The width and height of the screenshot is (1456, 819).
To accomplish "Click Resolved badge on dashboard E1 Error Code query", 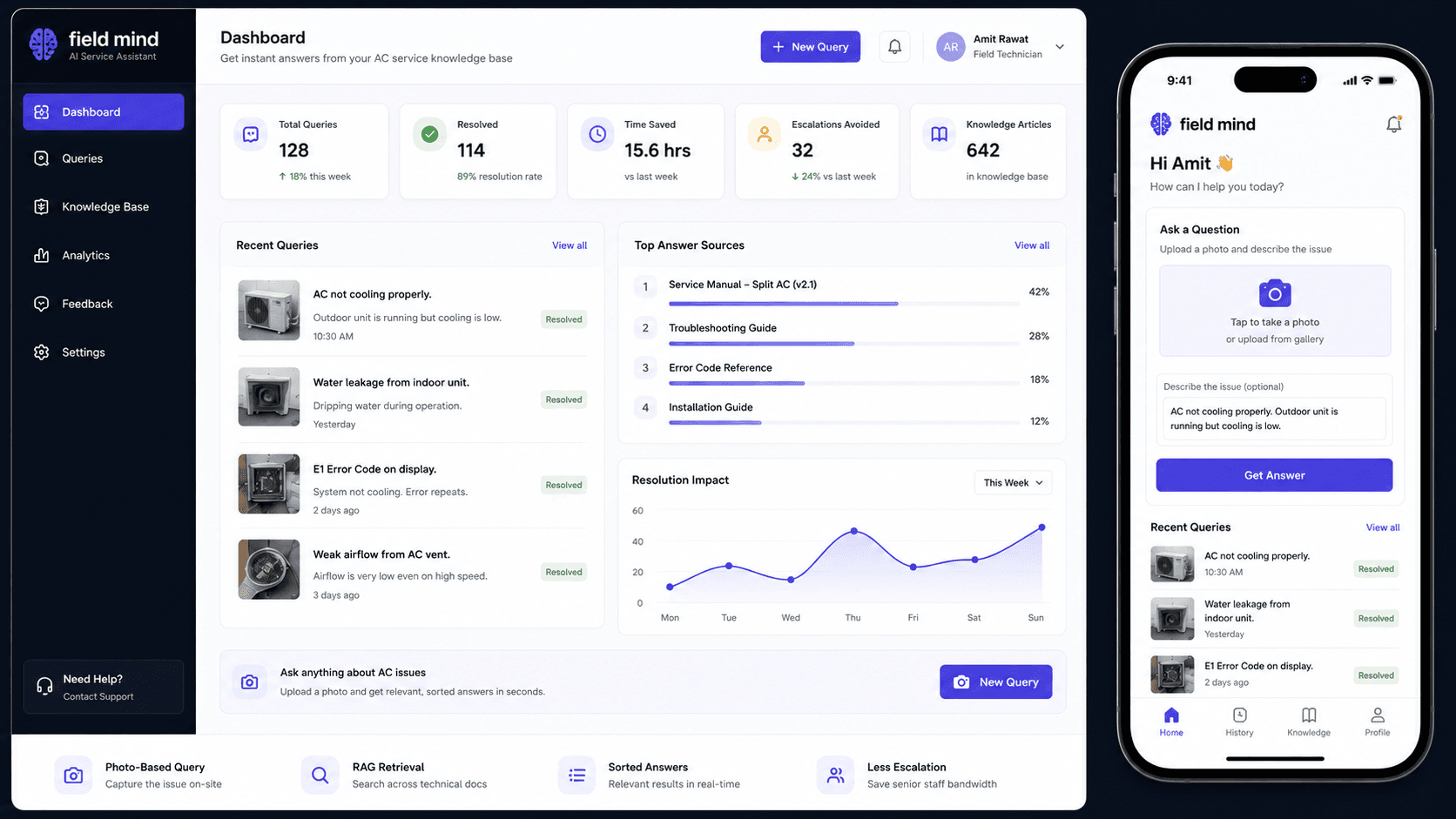I will (x=563, y=485).
